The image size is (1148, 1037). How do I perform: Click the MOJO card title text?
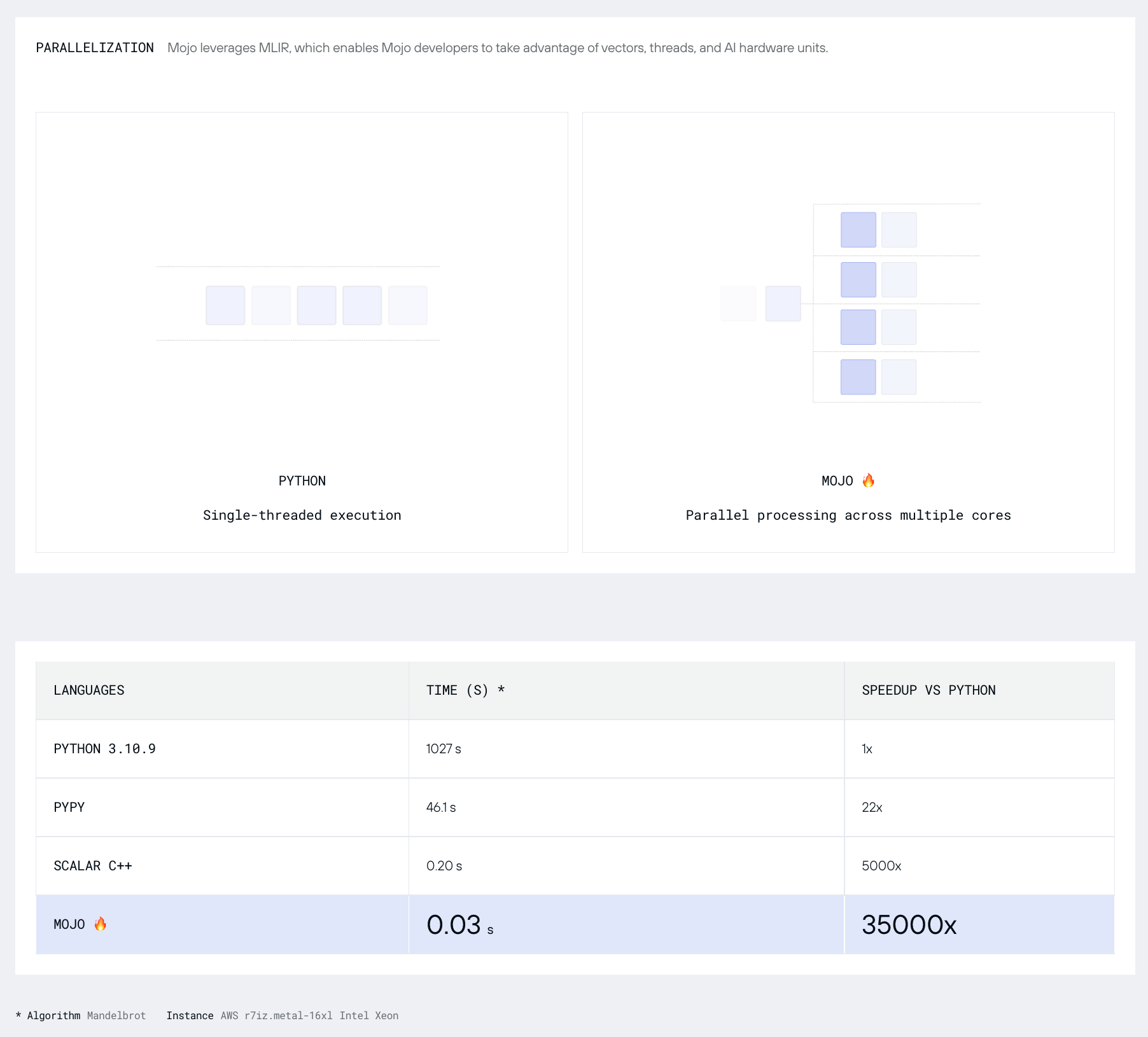tap(837, 481)
